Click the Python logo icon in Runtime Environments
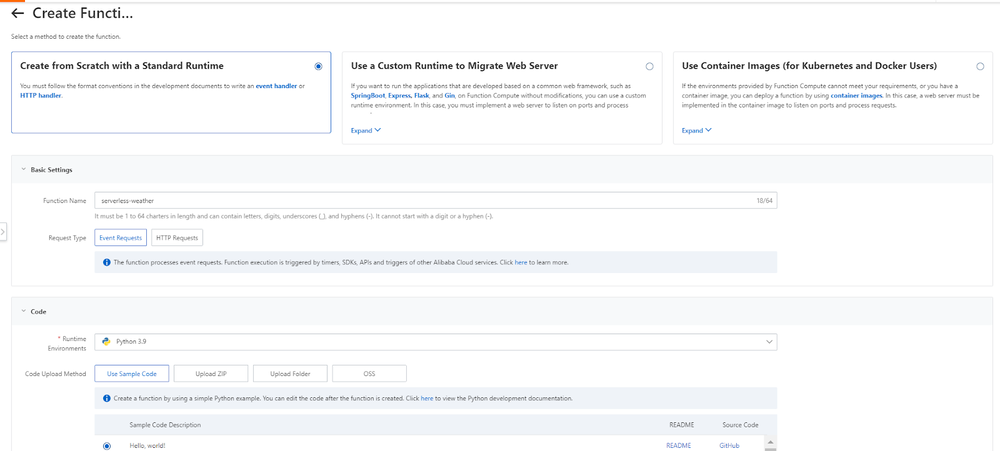 pos(105,341)
